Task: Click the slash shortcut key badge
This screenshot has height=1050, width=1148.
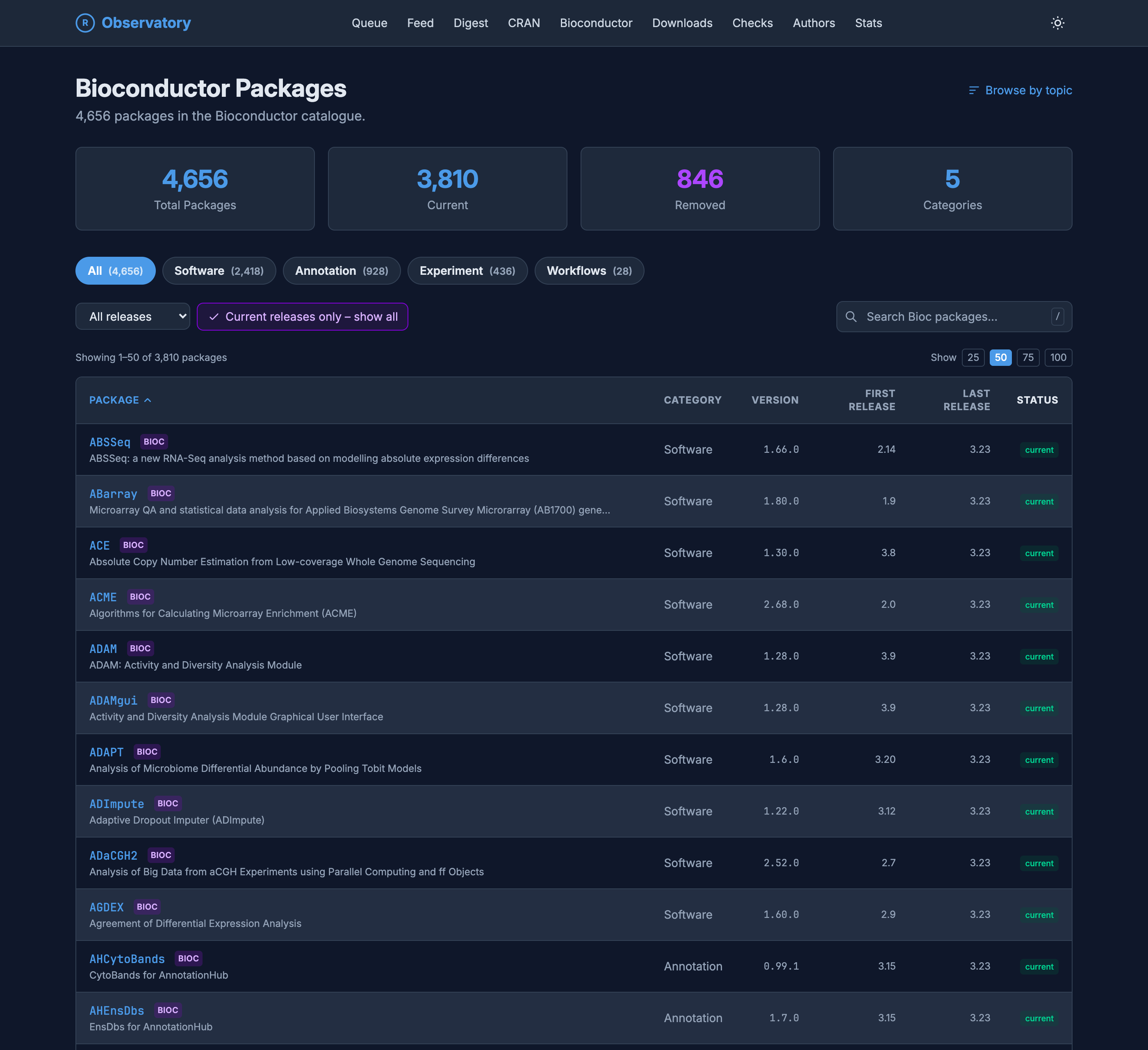Action: coord(1057,317)
